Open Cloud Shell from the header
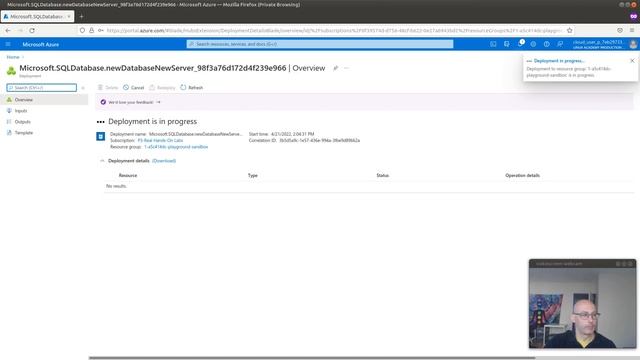Screen dimensions: 640x360 [x=493, y=44]
